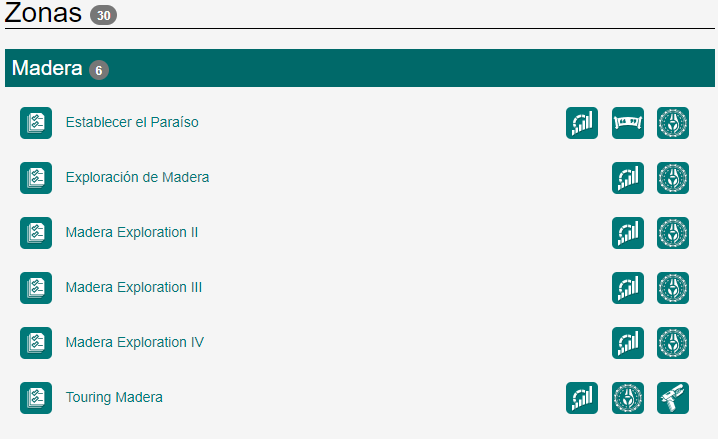Screen dimensions: 718x439
Task: Open the Madera Exploration IV link
Action: [x=135, y=343]
